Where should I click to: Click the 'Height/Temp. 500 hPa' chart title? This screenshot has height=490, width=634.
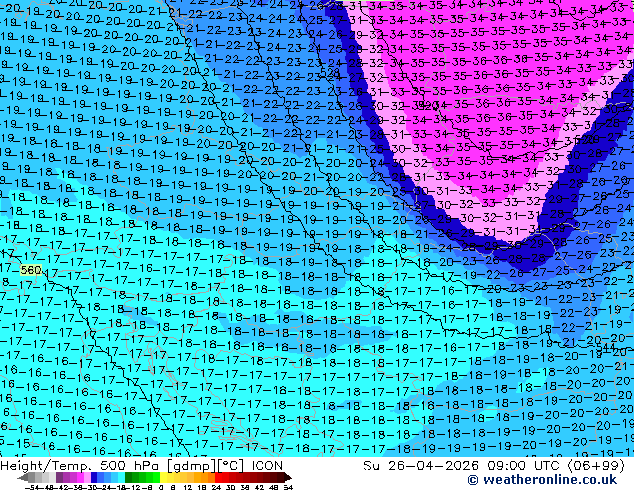[81, 466]
